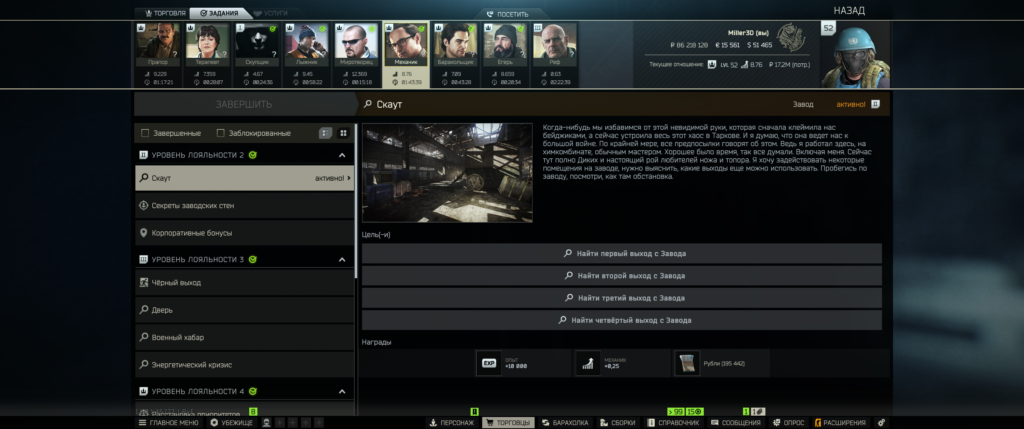Click the group player icon in bottom bar

coord(267,423)
